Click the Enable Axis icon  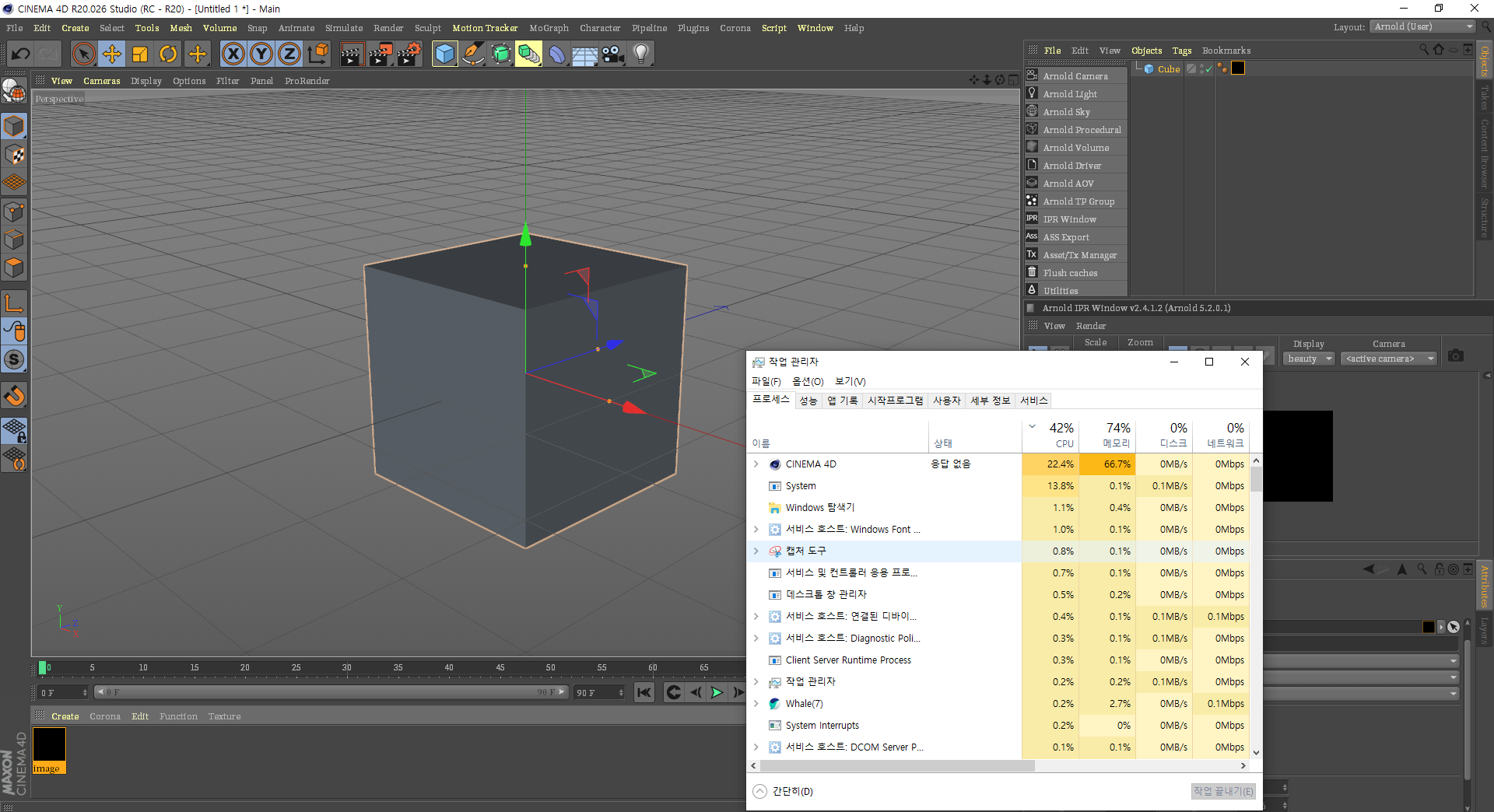coord(14,303)
